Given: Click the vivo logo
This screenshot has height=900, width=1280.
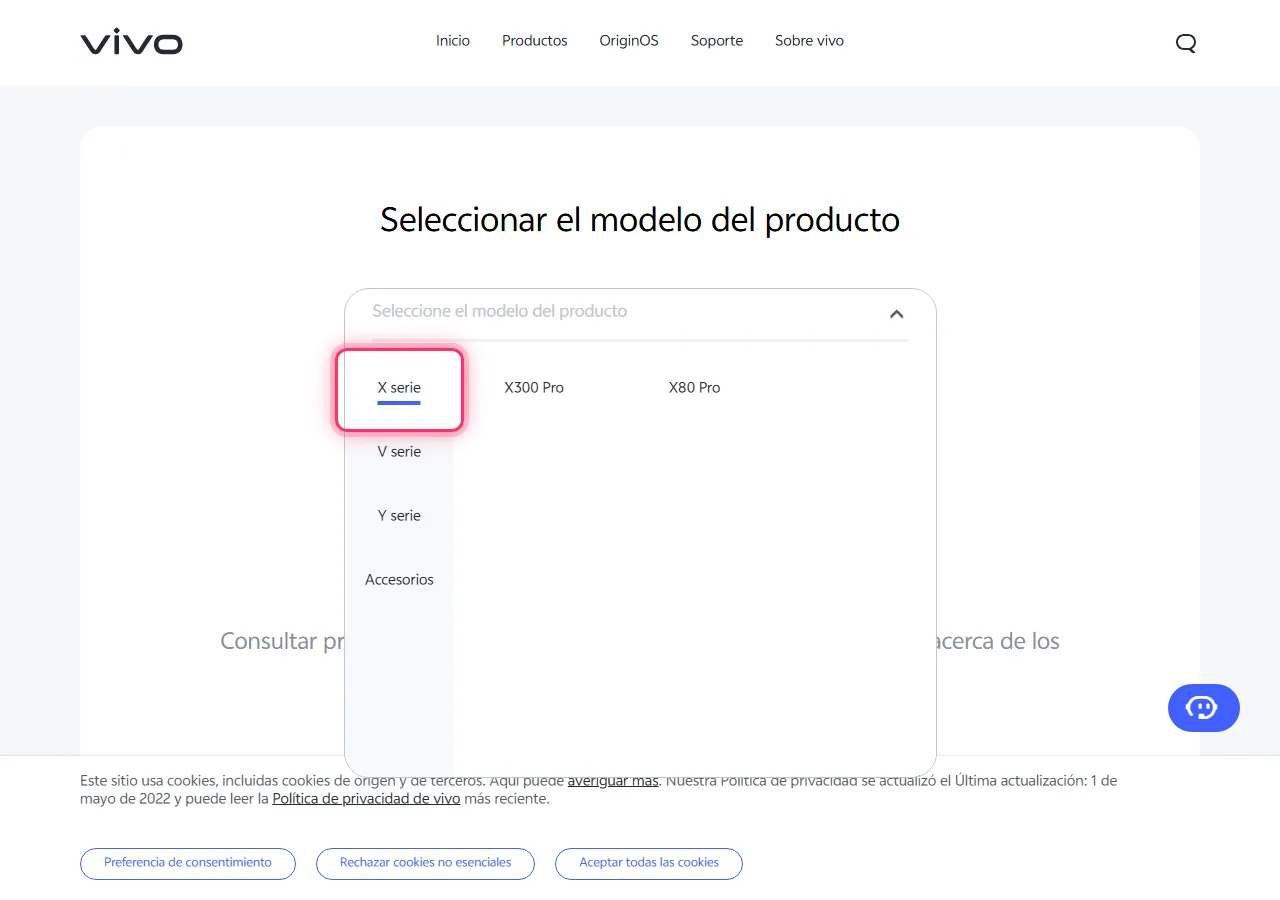Looking at the screenshot, I should (131, 42).
